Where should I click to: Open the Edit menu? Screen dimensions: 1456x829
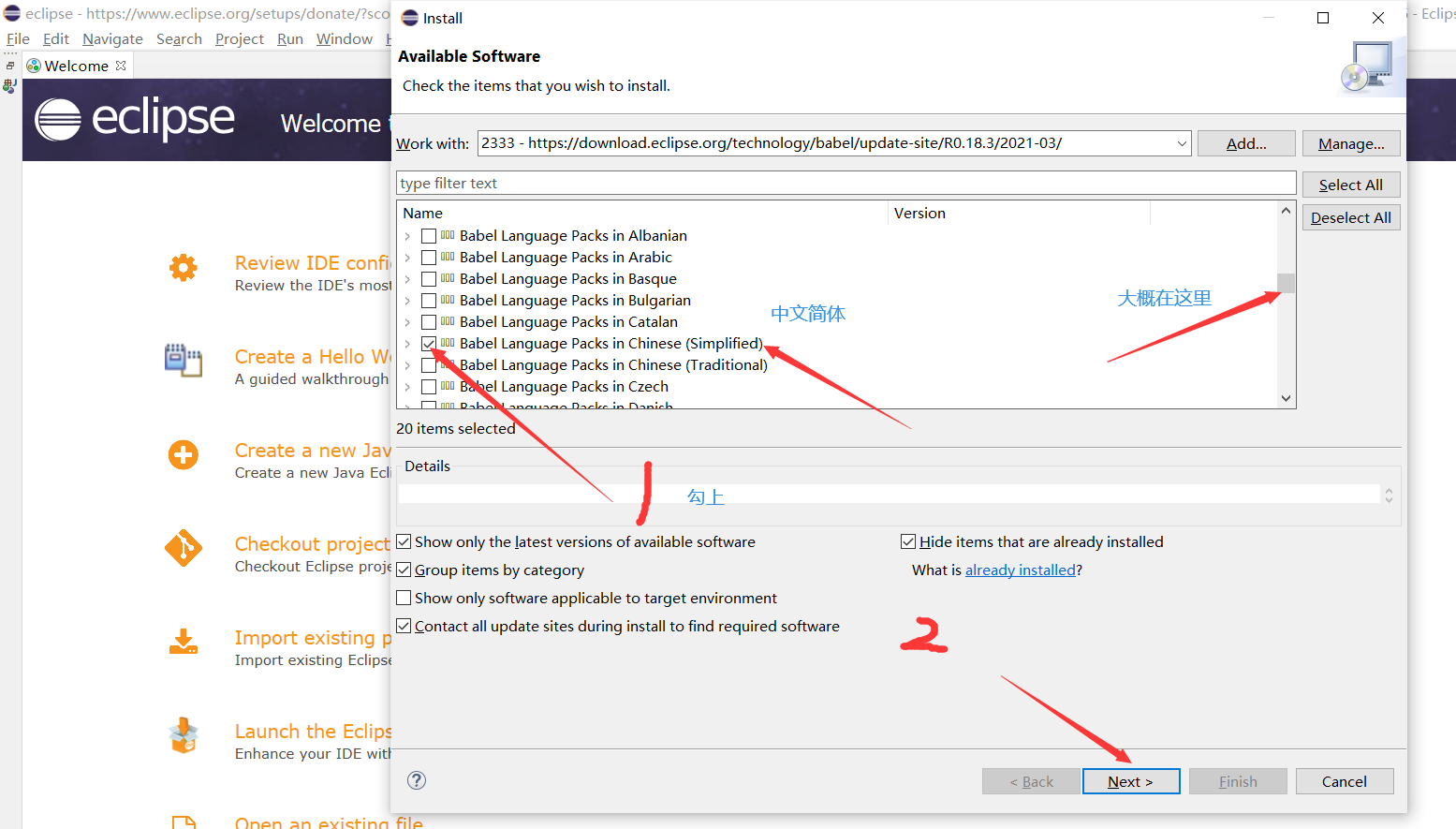56,38
